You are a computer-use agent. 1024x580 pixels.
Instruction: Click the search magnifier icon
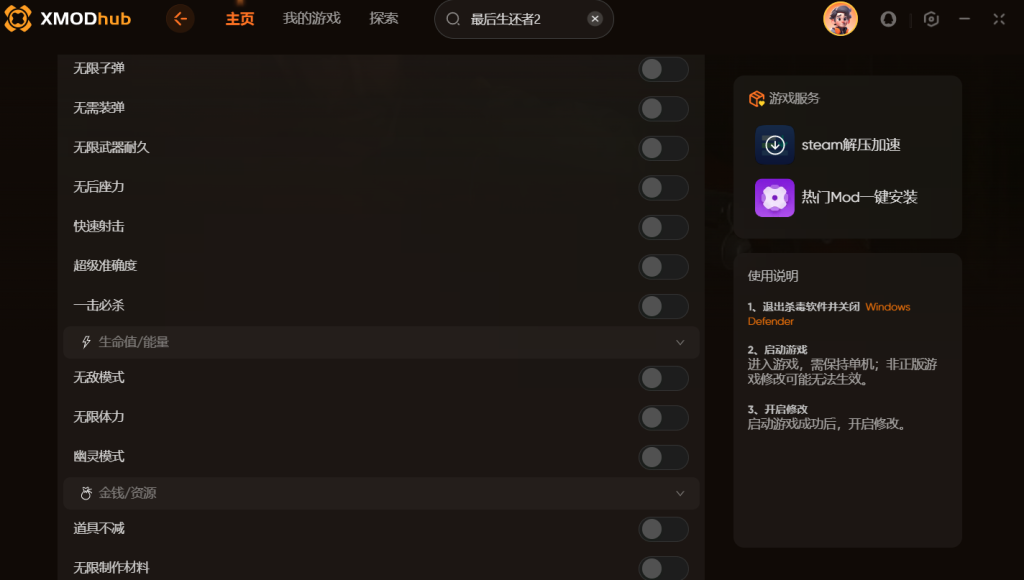pos(453,19)
